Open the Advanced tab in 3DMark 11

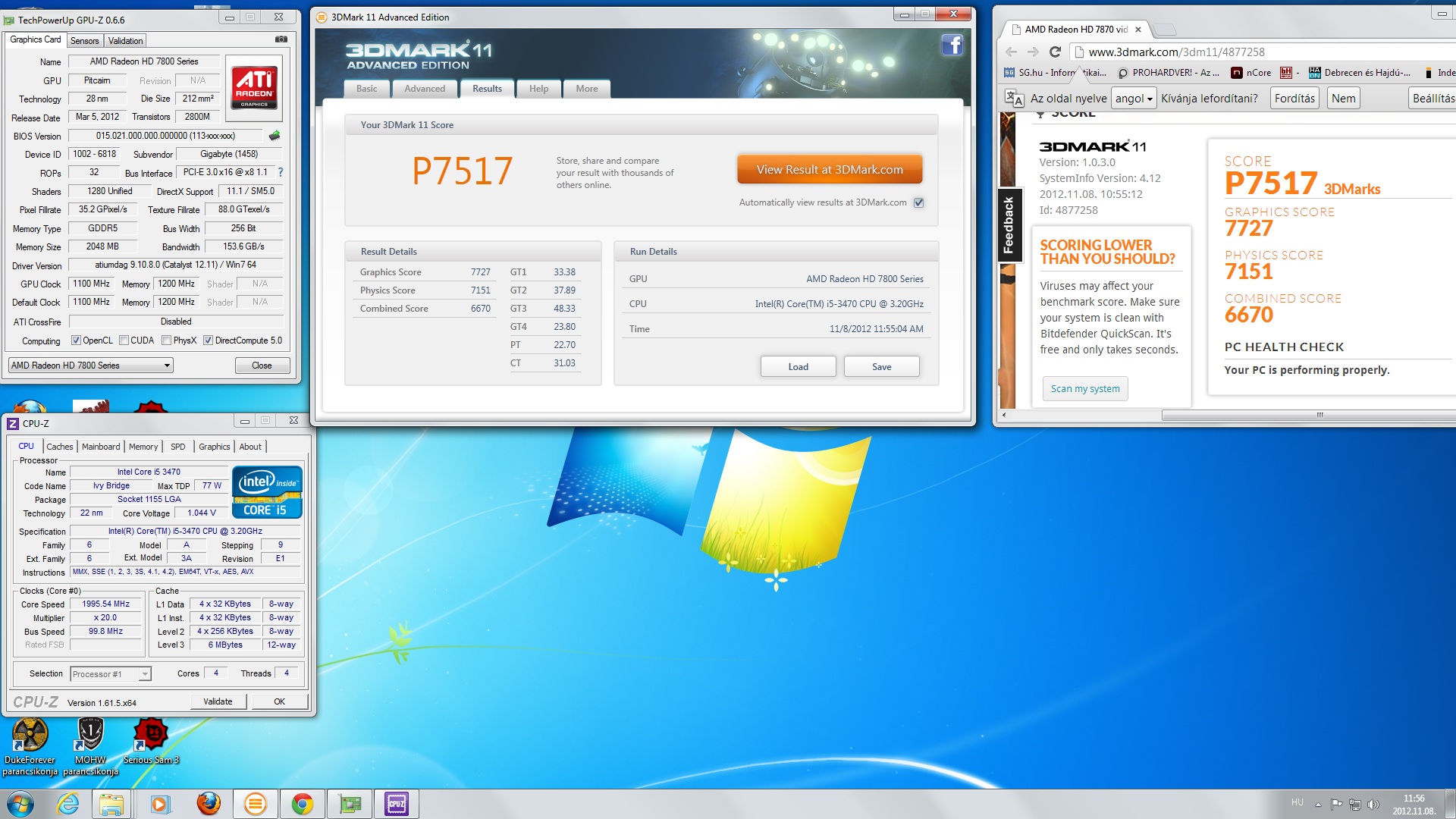[425, 89]
